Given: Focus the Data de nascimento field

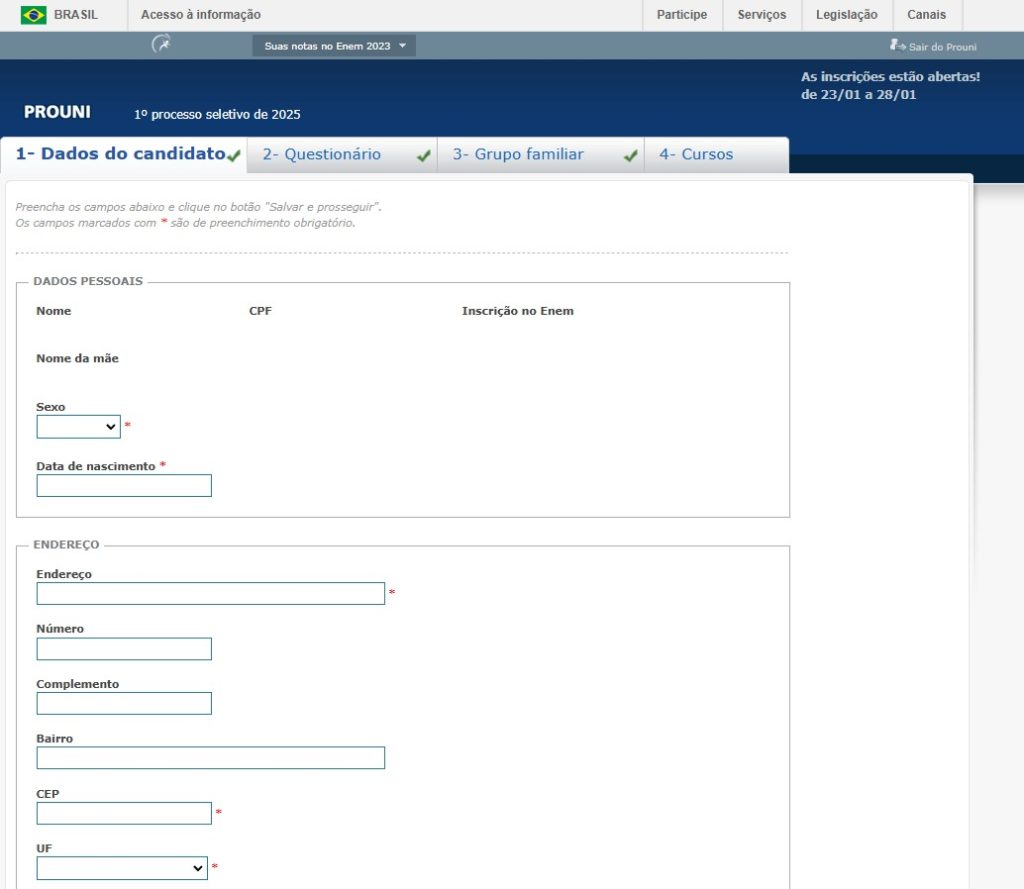Looking at the screenshot, I should click(x=124, y=486).
